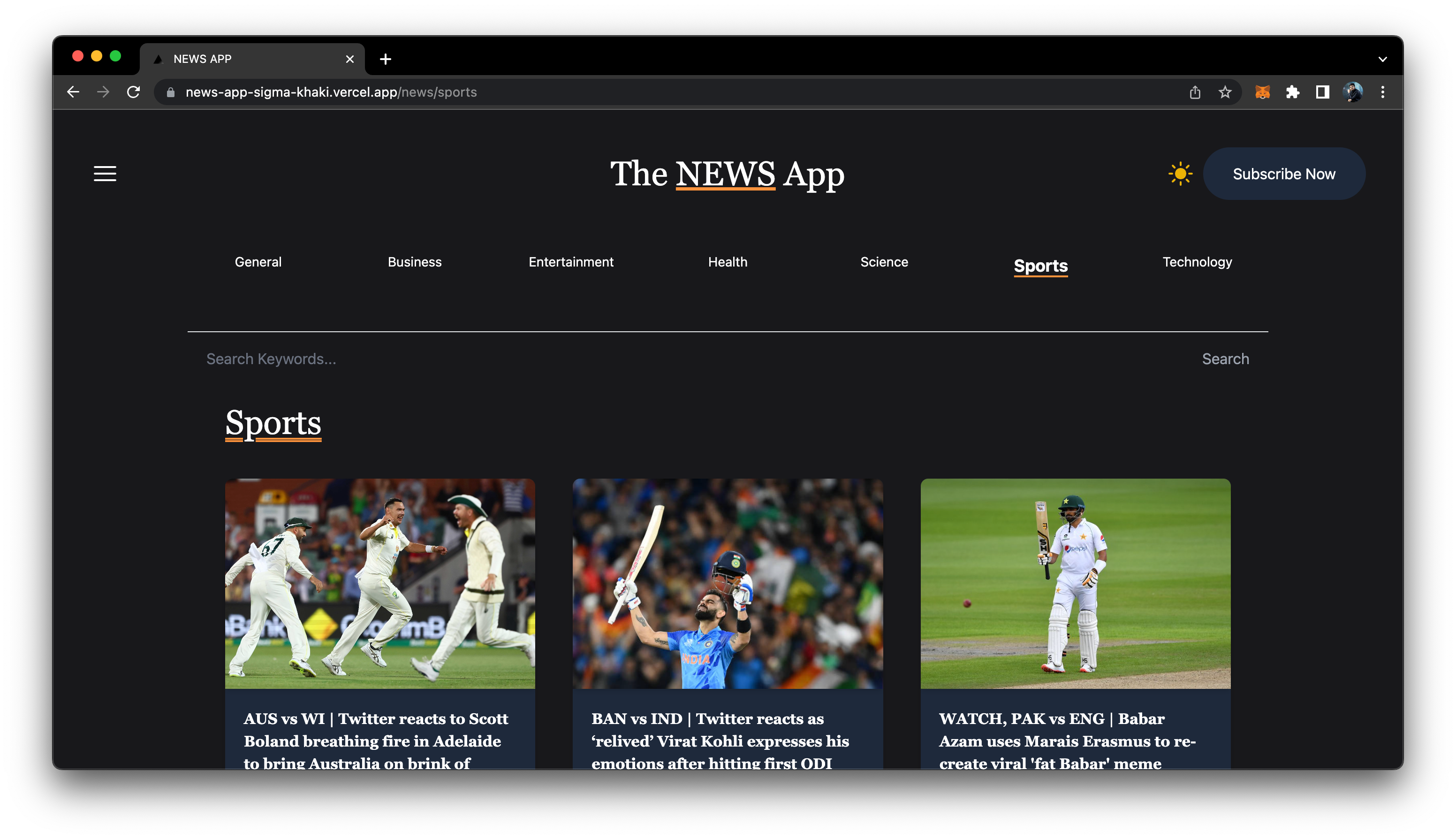The image size is (1456, 839).
Task: Reload the page
Action: [x=133, y=92]
